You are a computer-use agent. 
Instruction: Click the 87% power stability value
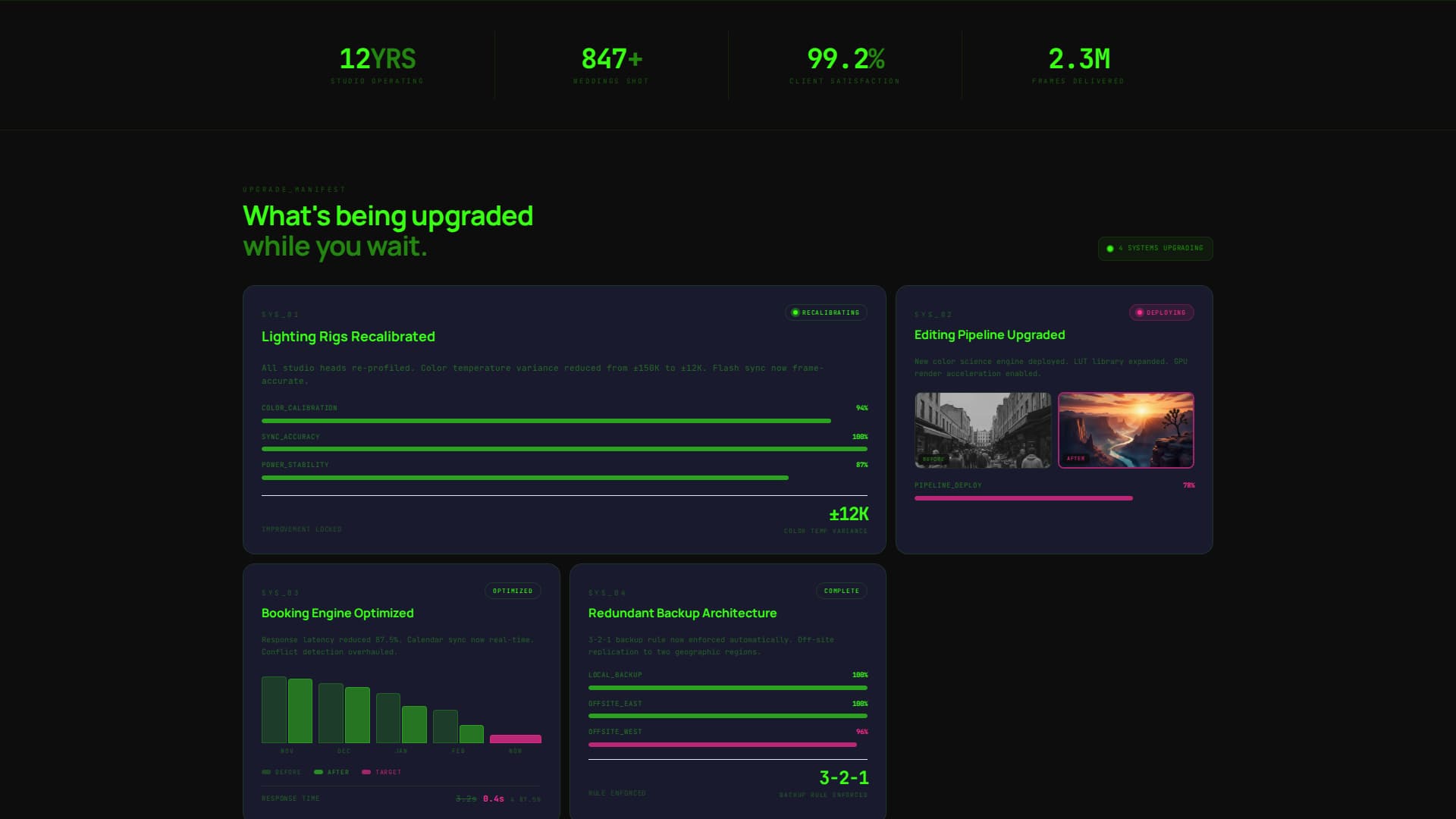click(x=861, y=465)
